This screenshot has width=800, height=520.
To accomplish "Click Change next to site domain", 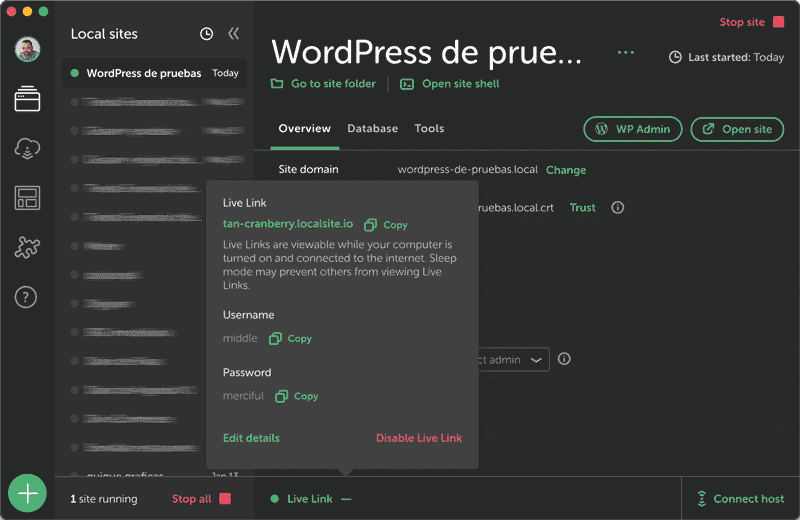I will coord(566,170).
